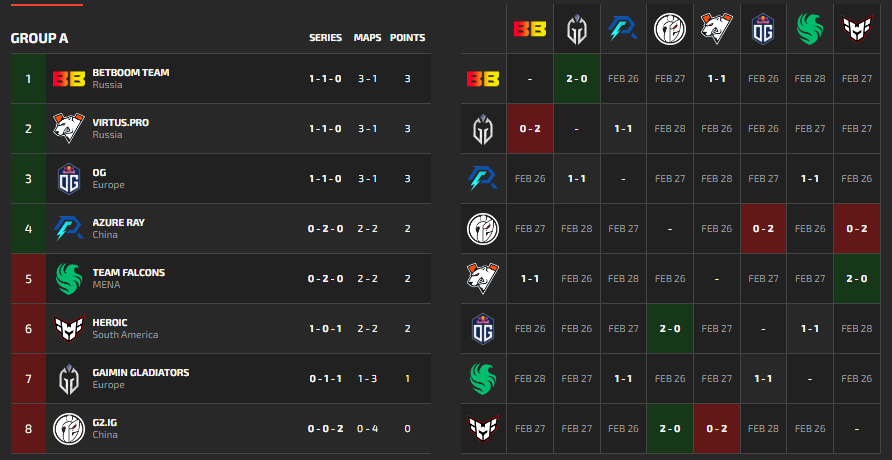Click Team Falcons logo in standings list
Screen dimensions: 892x460
[69, 278]
